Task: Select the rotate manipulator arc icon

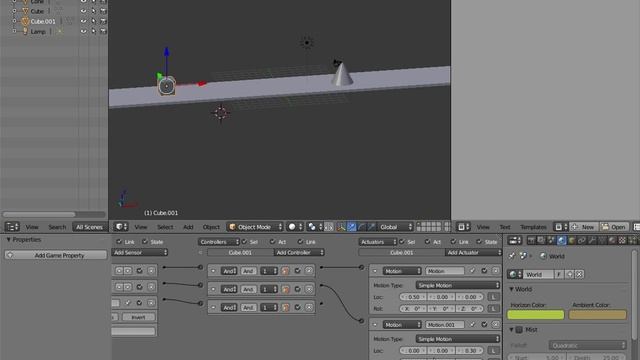Action: tap(361, 227)
